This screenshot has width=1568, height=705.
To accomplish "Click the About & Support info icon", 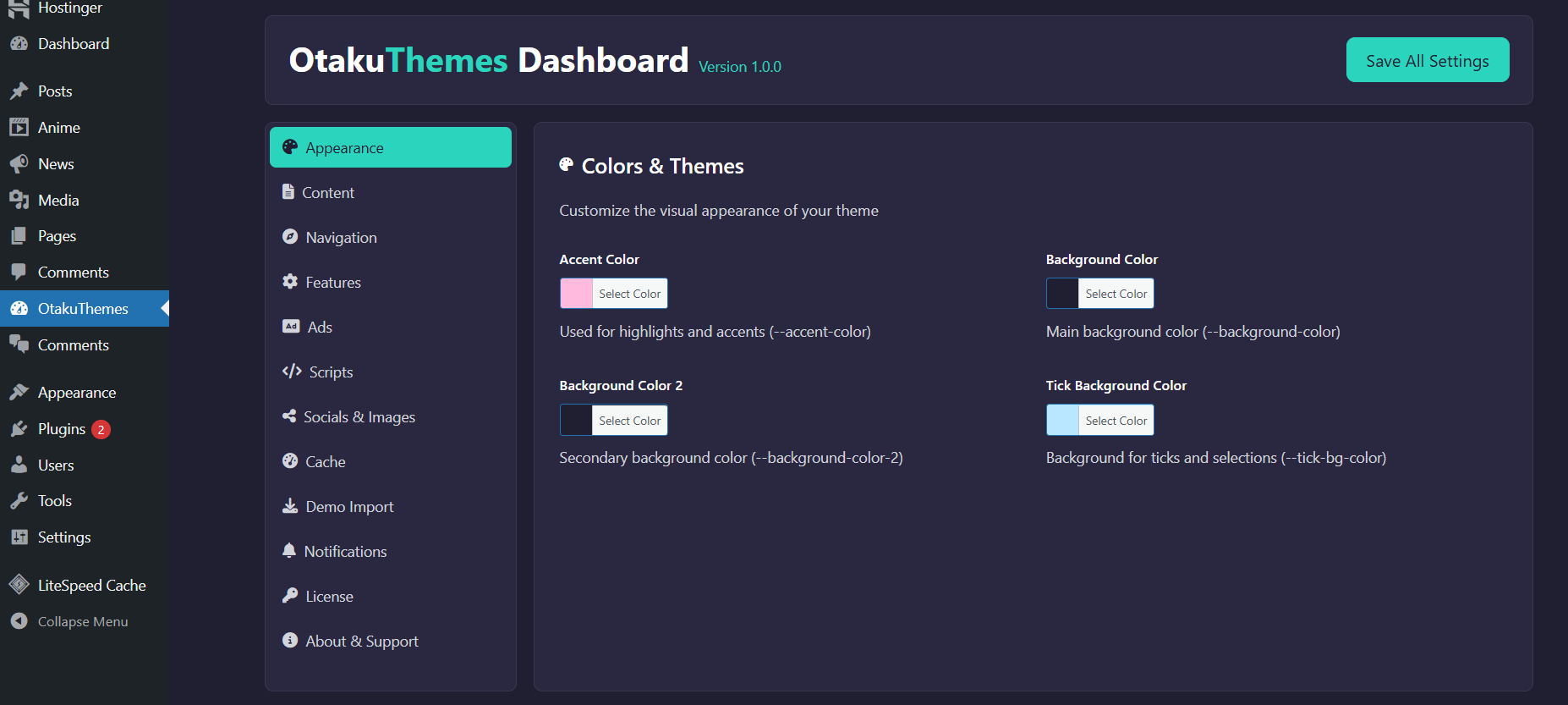I will click(290, 641).
